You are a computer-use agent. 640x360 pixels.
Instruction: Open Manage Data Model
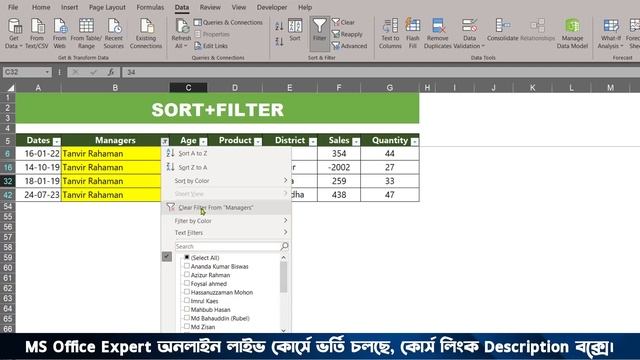pos(572,33)
